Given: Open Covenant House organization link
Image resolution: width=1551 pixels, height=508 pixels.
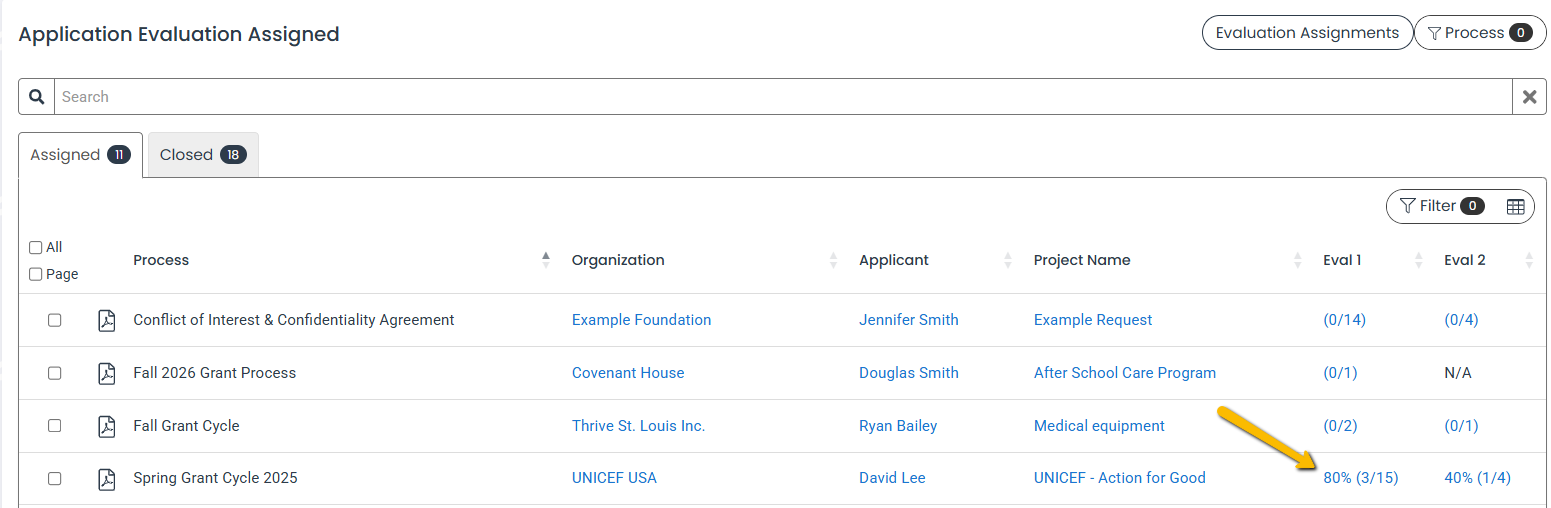Looking at the screenshot, I should (x=628, y=373).
